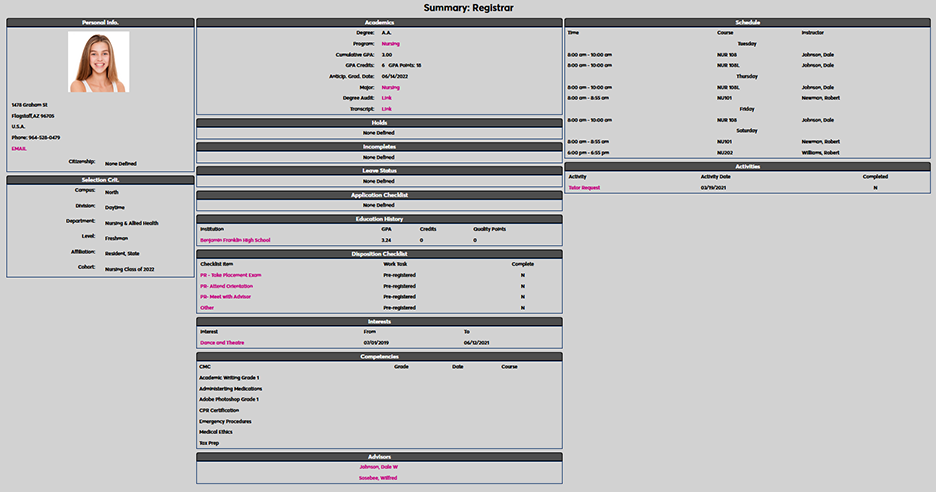Click the Tuesday heading in Schedule
Viewport: 936px width, 492px height.
pyautogui.click(x=747, y=44)
